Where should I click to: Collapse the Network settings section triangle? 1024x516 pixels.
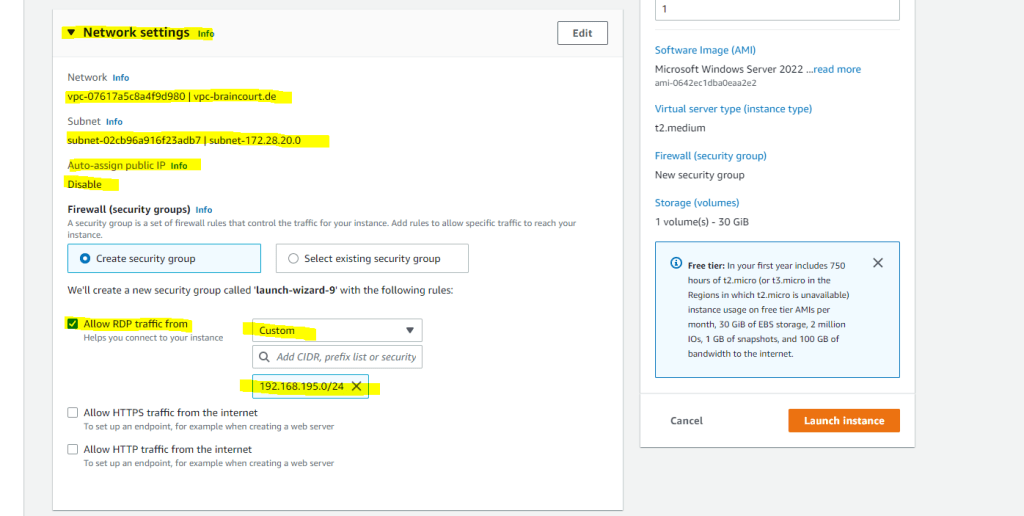[71, 33]
